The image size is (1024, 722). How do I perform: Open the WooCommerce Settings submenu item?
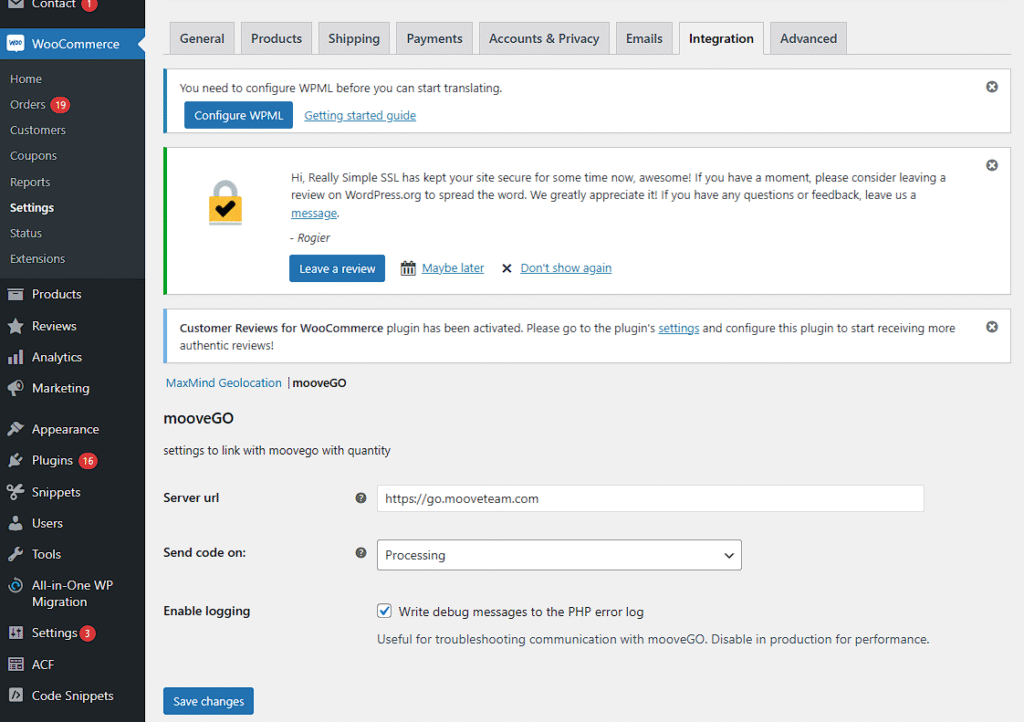point(32,208)
